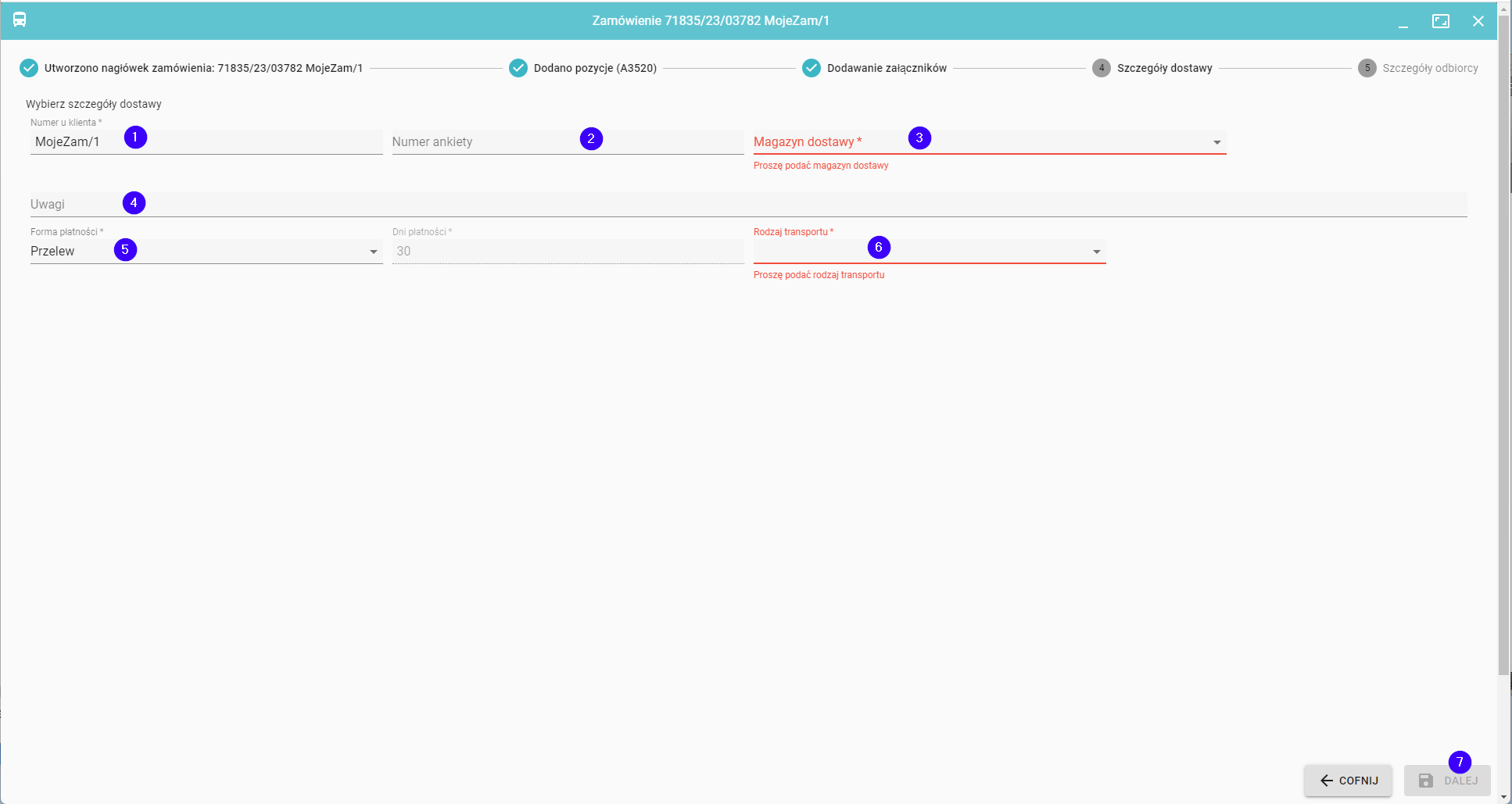Return to Dodano pozycje (A3520) step

[595, 68]
